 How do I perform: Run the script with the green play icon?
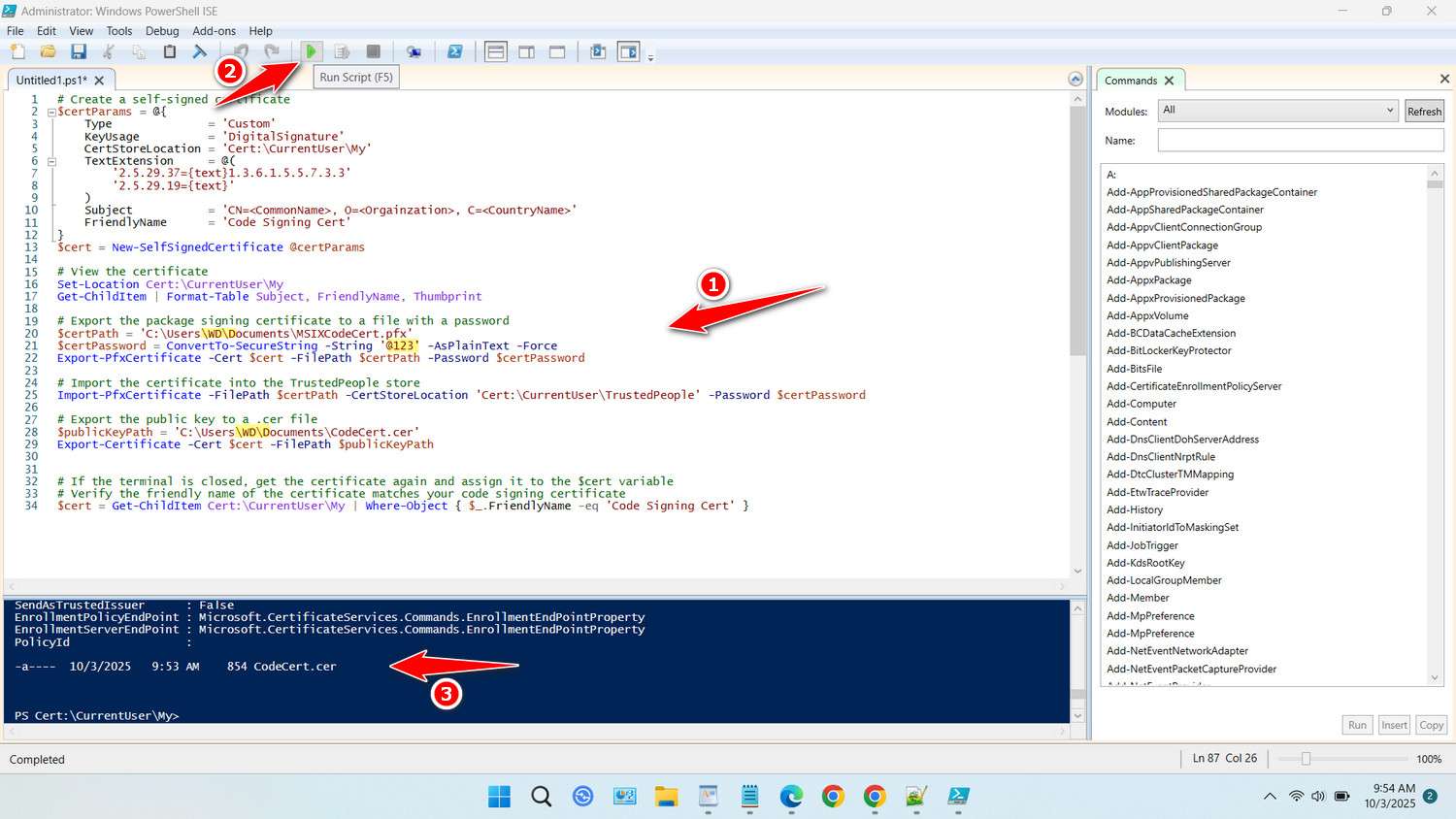pos(311,51)
